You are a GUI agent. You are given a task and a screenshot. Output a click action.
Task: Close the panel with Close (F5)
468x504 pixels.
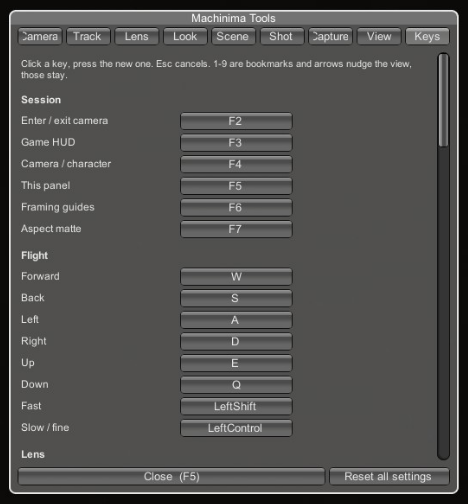[171, 476]
